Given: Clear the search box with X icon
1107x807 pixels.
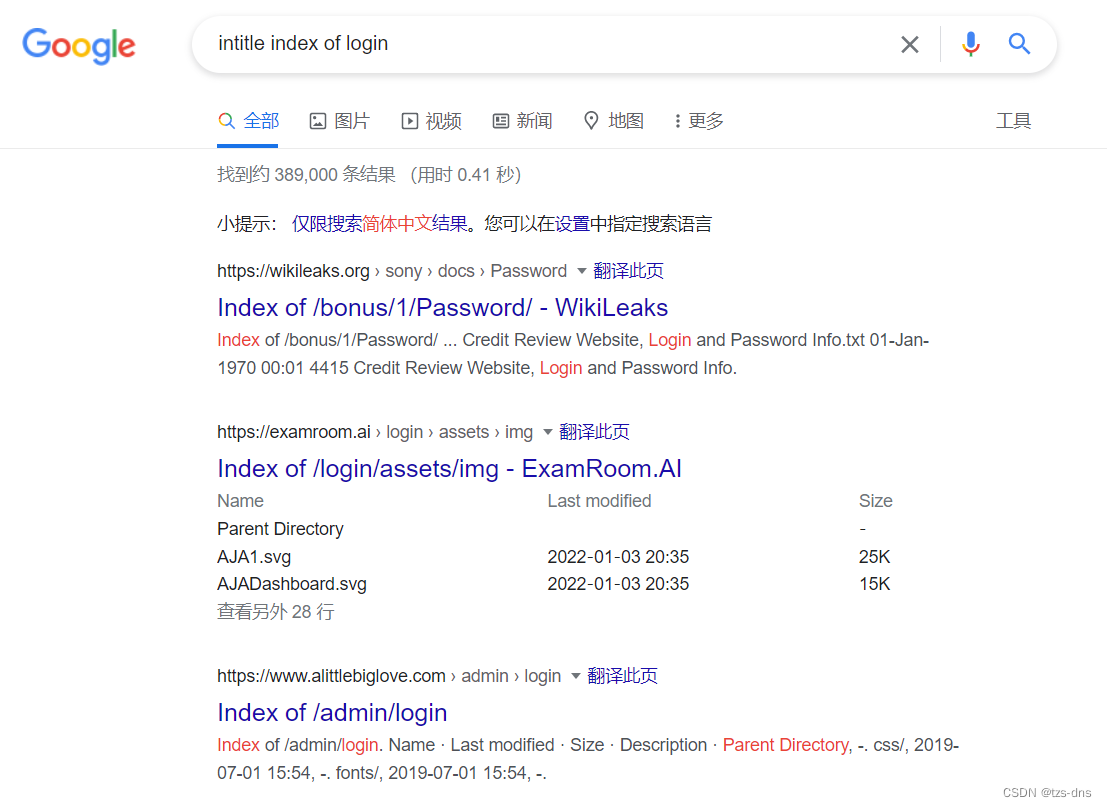Looking at the screenshot, I should (x=909, y=44).
